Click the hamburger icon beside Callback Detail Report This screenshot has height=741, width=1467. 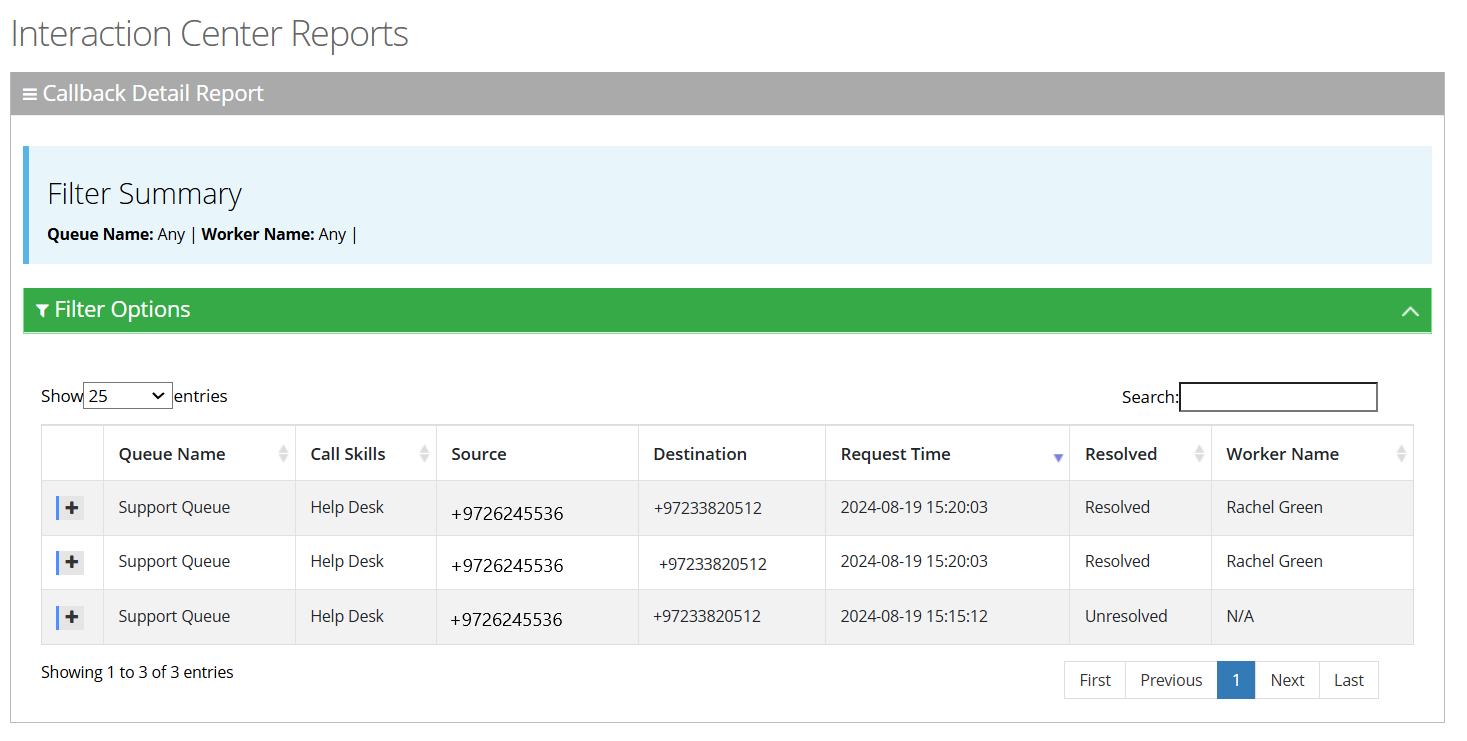[30, 94]
